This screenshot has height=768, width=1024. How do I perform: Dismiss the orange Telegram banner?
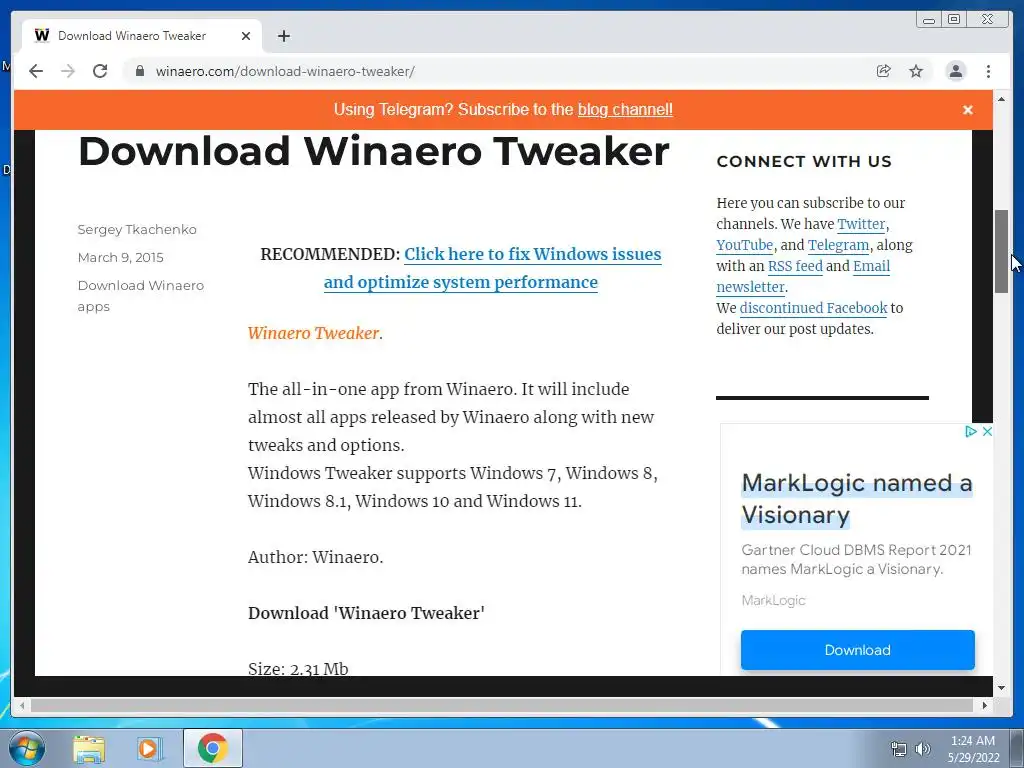click(x=968, y=110)
